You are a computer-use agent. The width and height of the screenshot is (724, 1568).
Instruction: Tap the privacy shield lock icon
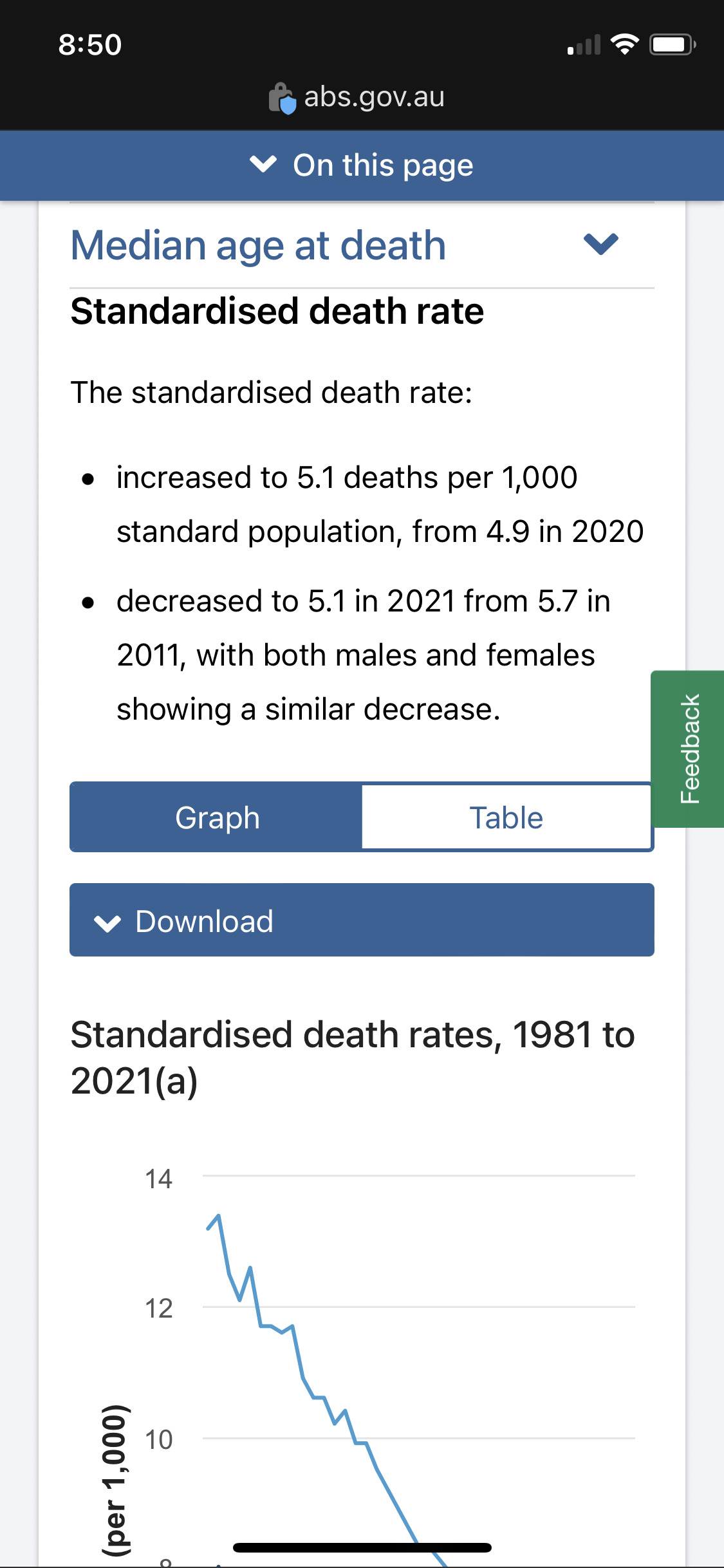tap(283, 98)
